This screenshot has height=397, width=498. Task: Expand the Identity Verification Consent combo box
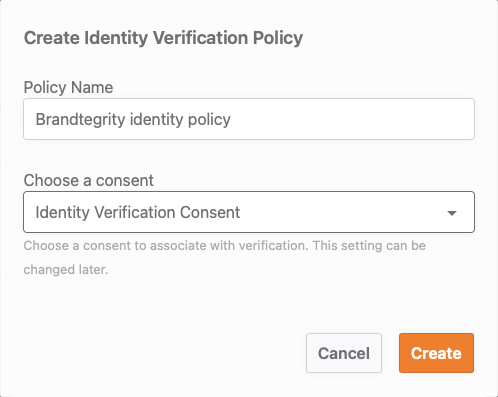click(249, 212)
